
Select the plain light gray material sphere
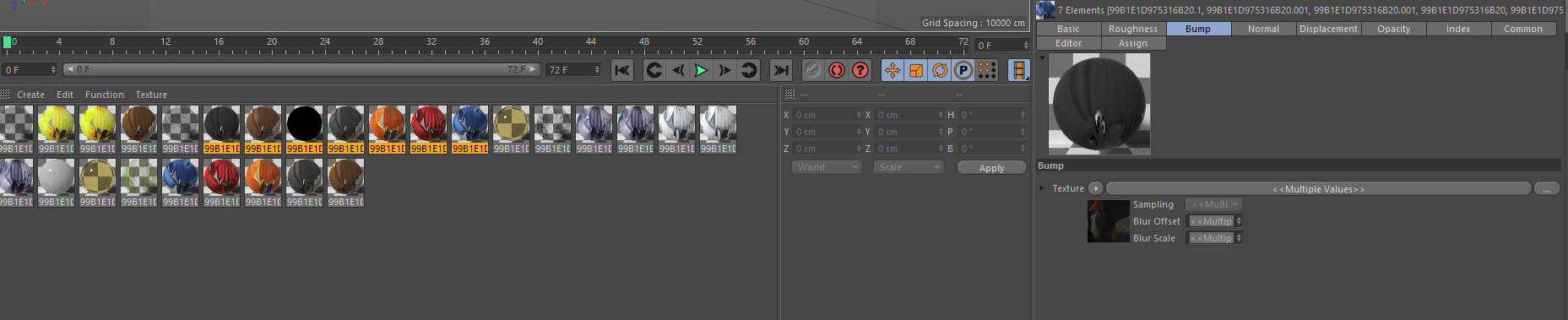56,177
